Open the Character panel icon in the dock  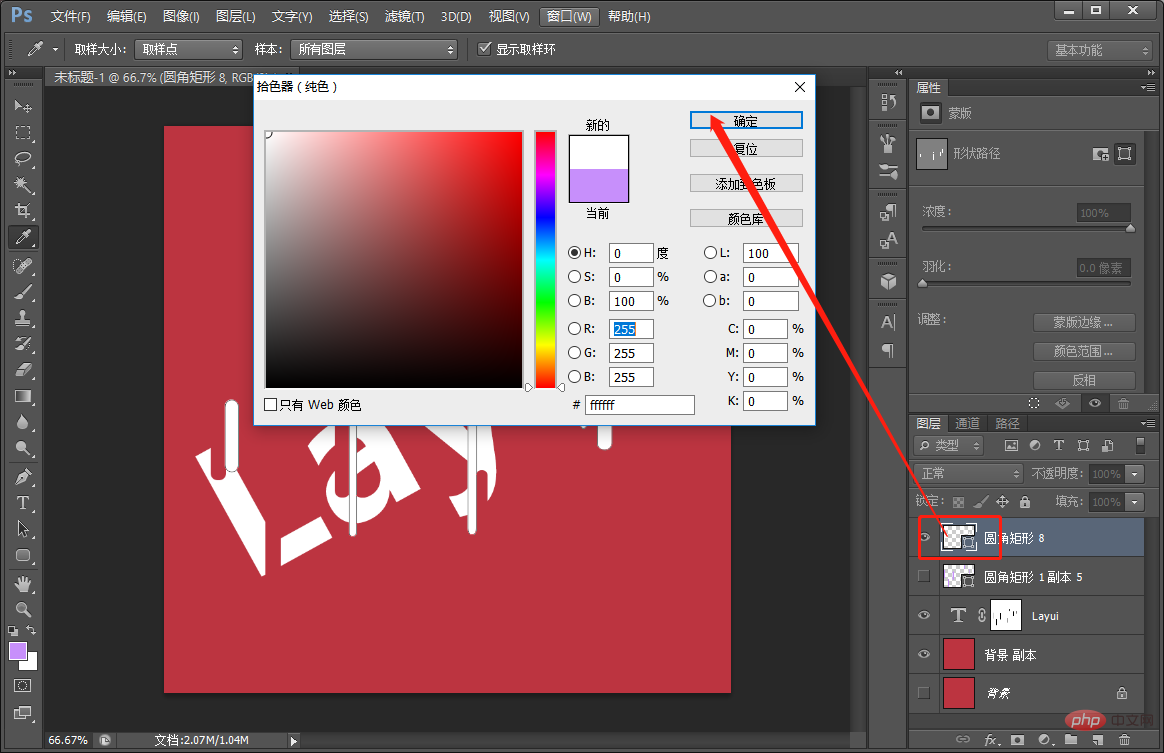[x=888, y=322]
